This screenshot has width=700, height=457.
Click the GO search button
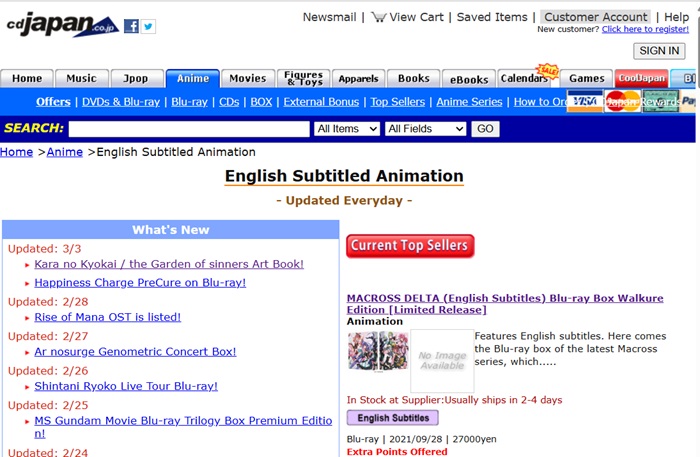coord(485,129)
